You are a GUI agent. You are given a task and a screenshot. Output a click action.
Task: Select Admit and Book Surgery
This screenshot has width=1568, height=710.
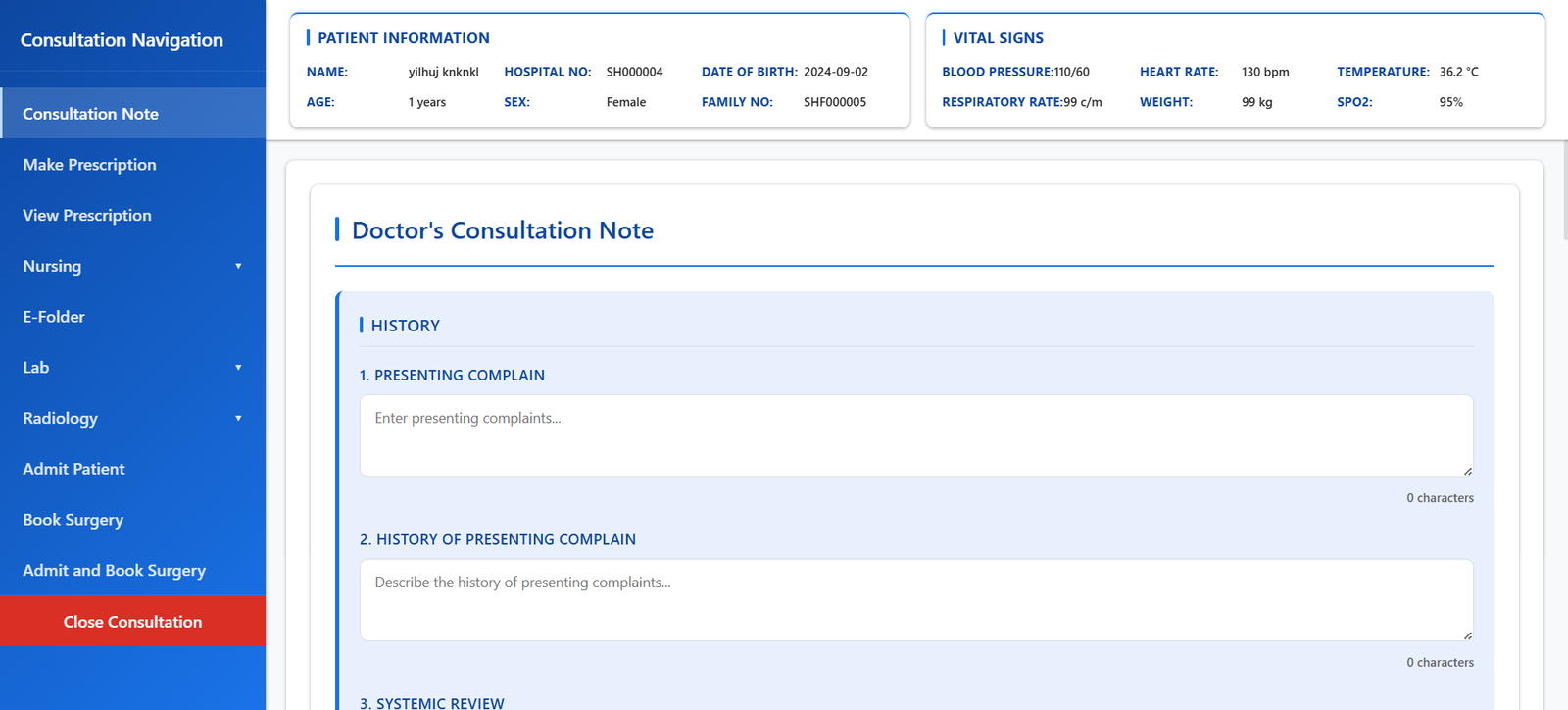(114, 571)
